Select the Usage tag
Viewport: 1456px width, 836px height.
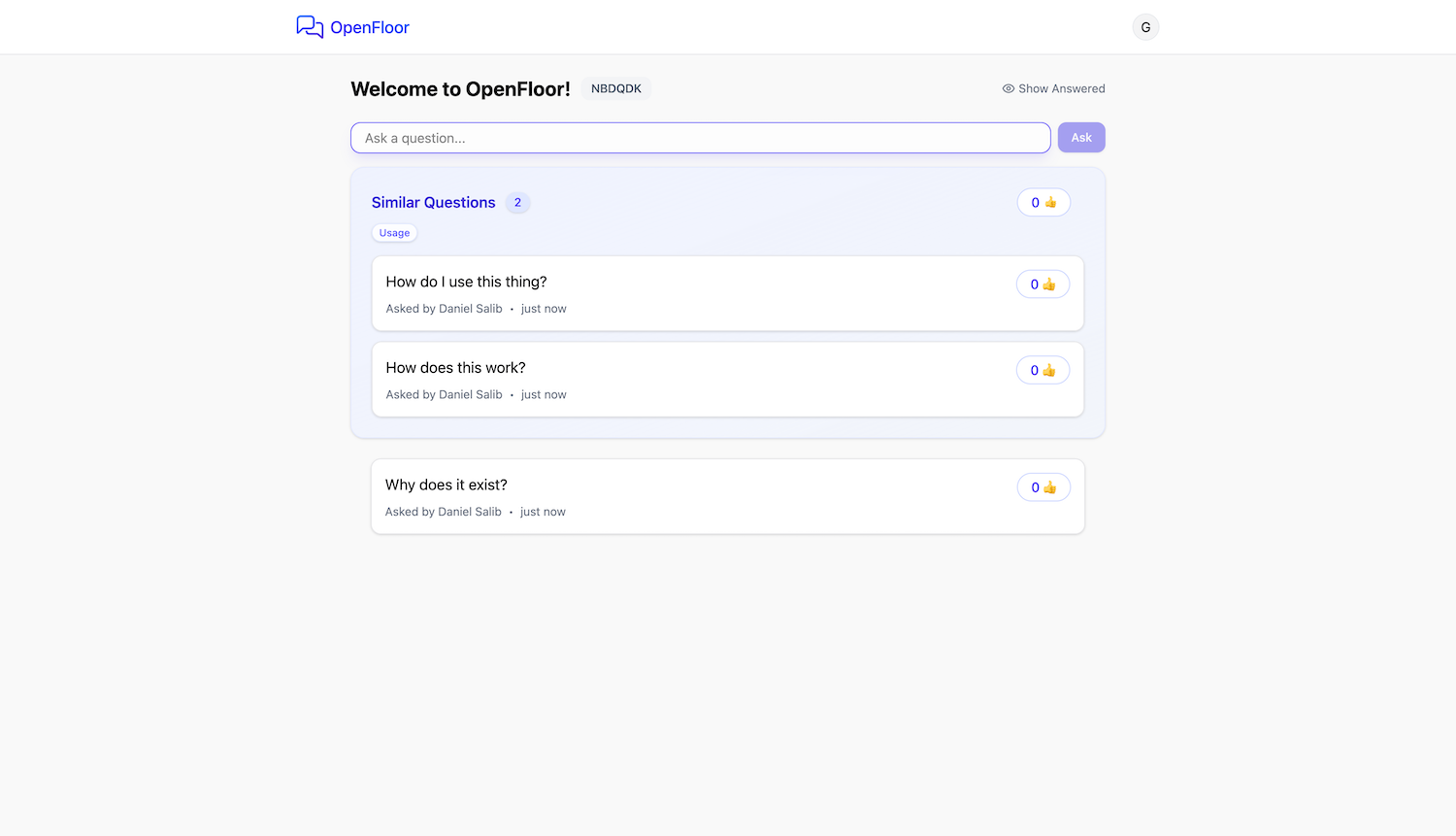pyautogui.click(x=394, y=233)
